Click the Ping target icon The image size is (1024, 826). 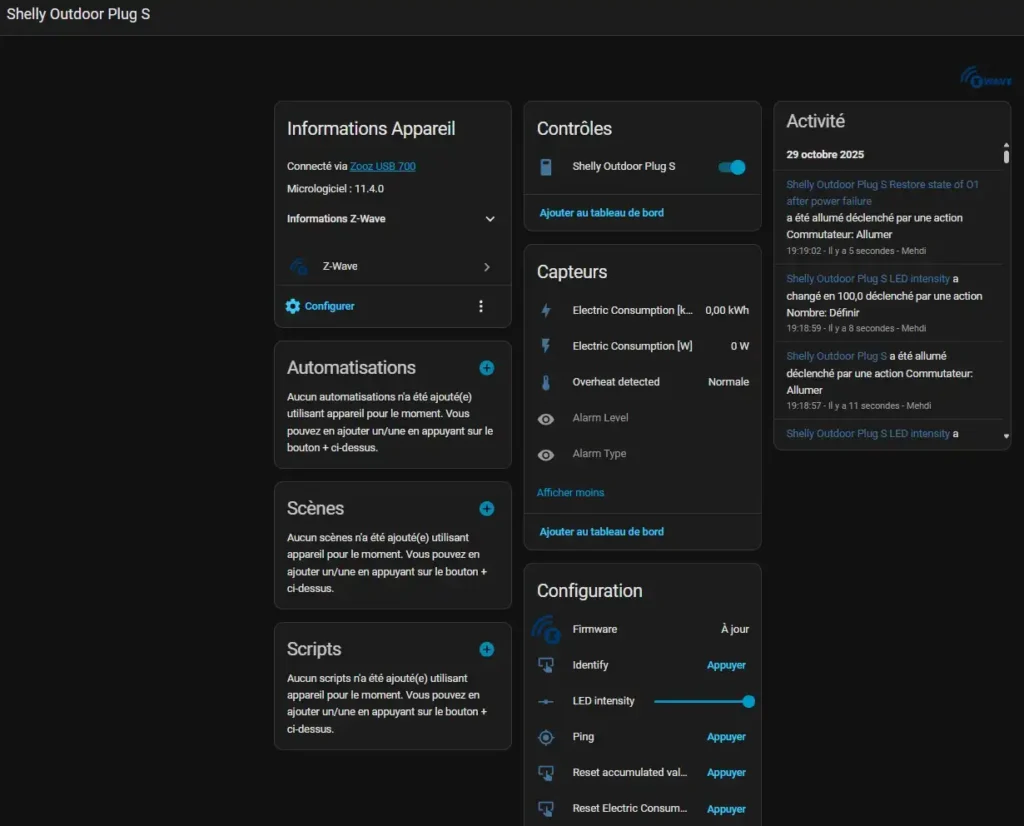[546, 737]
